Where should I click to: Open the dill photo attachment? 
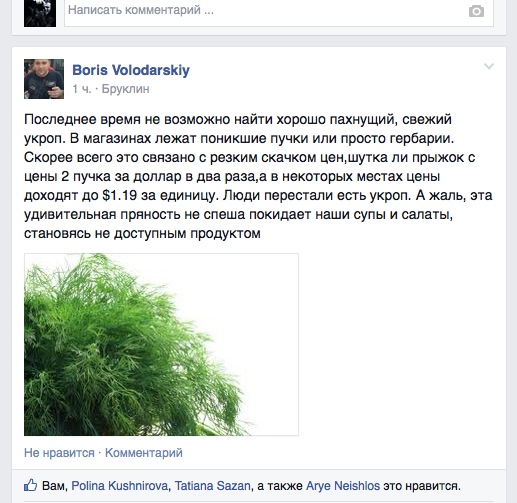161,344
